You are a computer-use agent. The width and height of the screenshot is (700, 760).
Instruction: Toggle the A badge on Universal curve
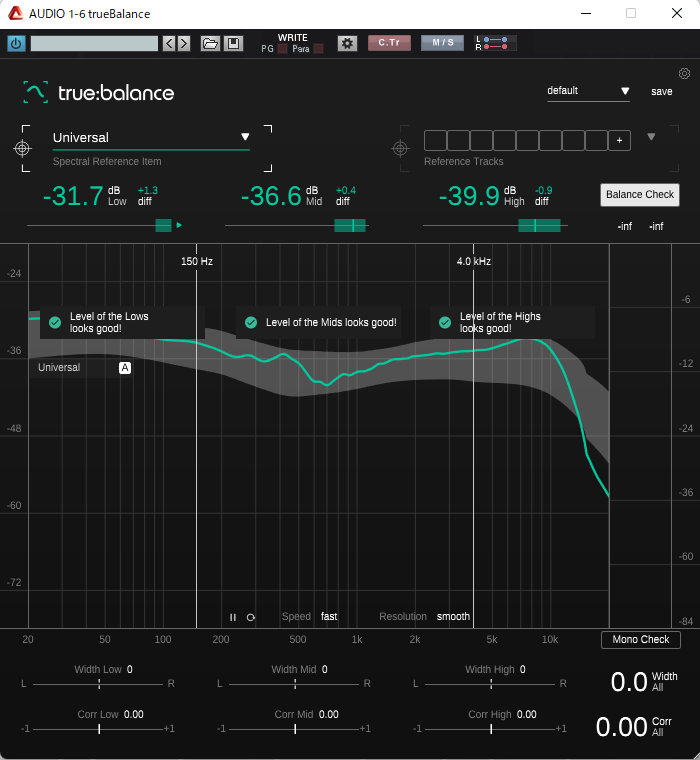pyautogui.click(x=125, y=368)
